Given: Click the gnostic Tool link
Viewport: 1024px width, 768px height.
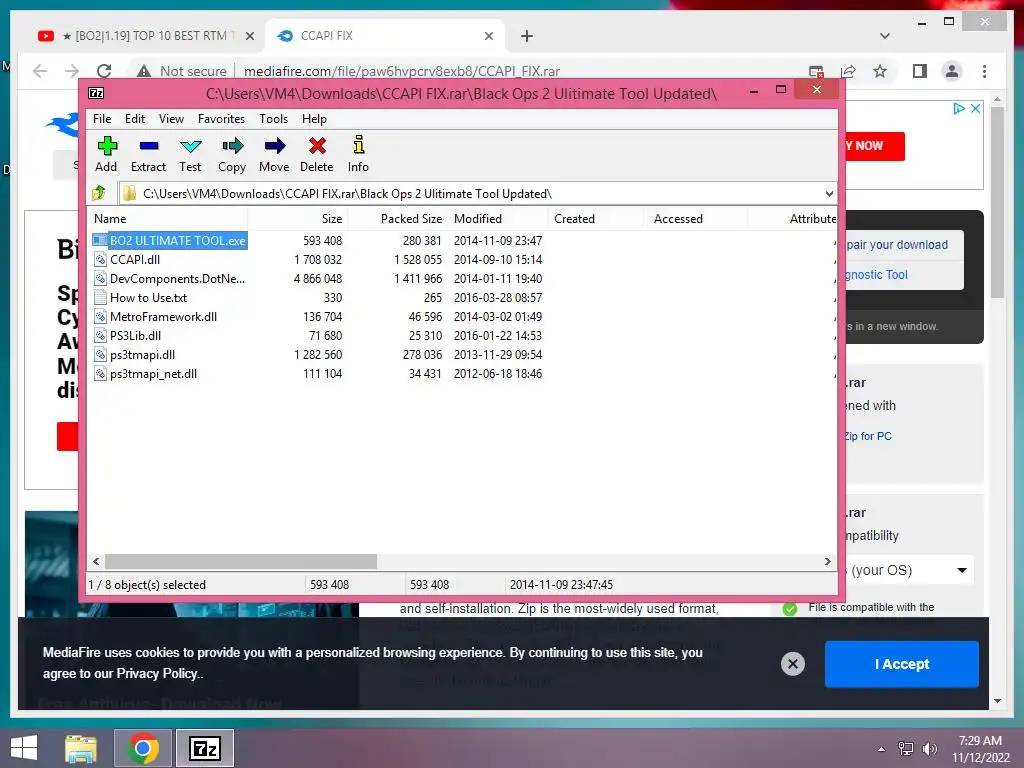Looking at the screenshot, I should (x=876, y=275).
